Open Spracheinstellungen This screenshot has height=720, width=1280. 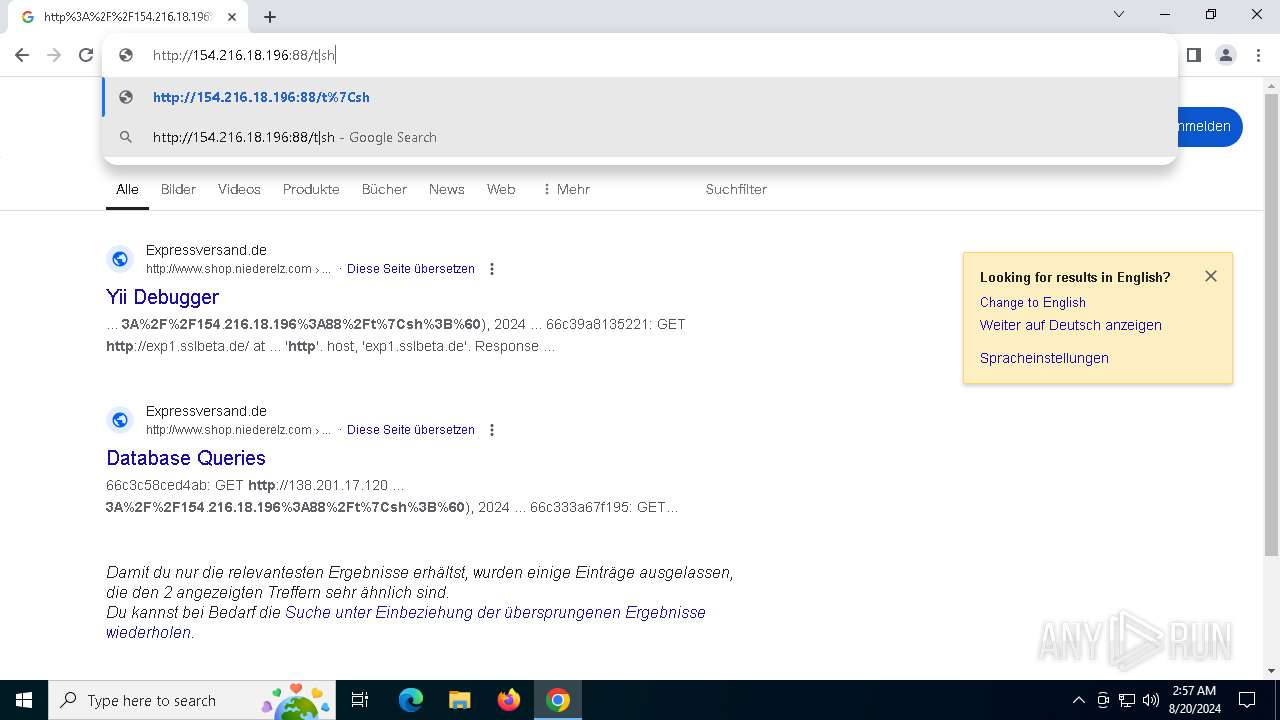click(1044, 358)
